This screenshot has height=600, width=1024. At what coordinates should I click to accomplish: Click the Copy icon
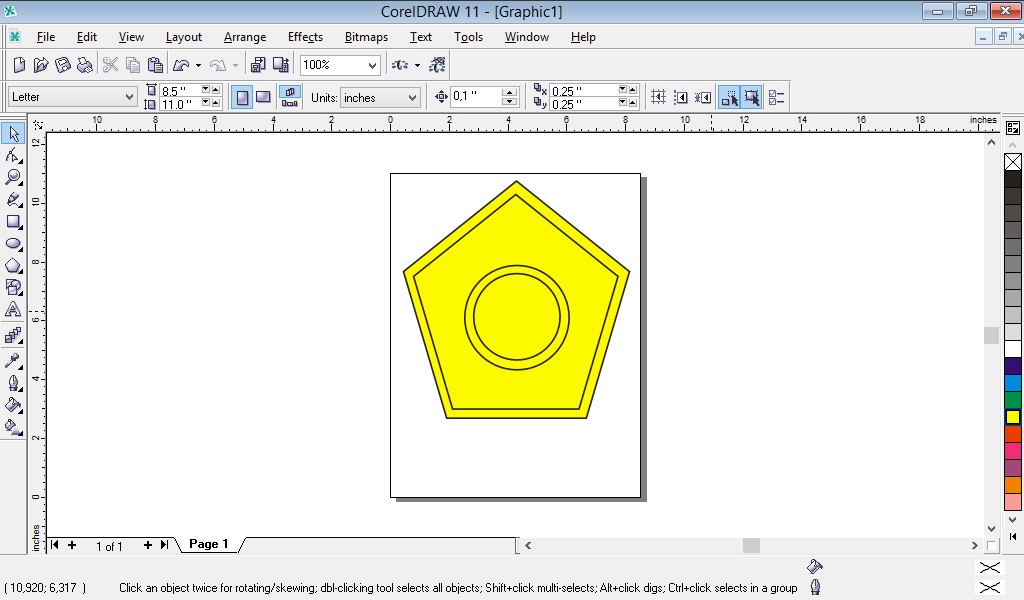[x=133, y=65]
